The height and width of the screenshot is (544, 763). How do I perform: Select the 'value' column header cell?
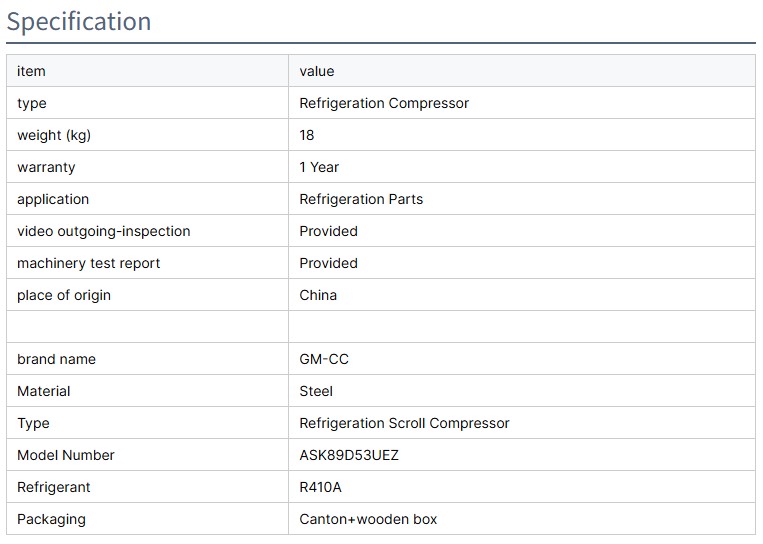pyautogui.click(x=317, y=71)
